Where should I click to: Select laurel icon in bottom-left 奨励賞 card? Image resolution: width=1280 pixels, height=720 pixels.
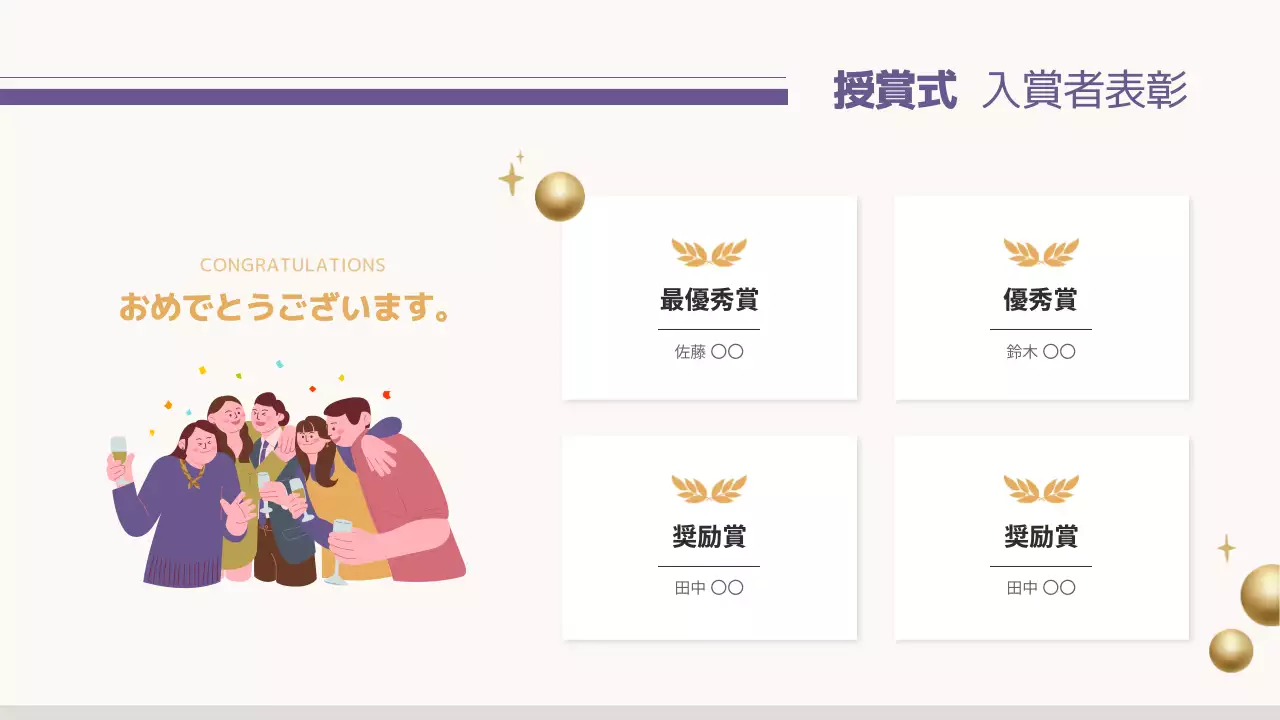pyautogui.click(x=709, y=489)
